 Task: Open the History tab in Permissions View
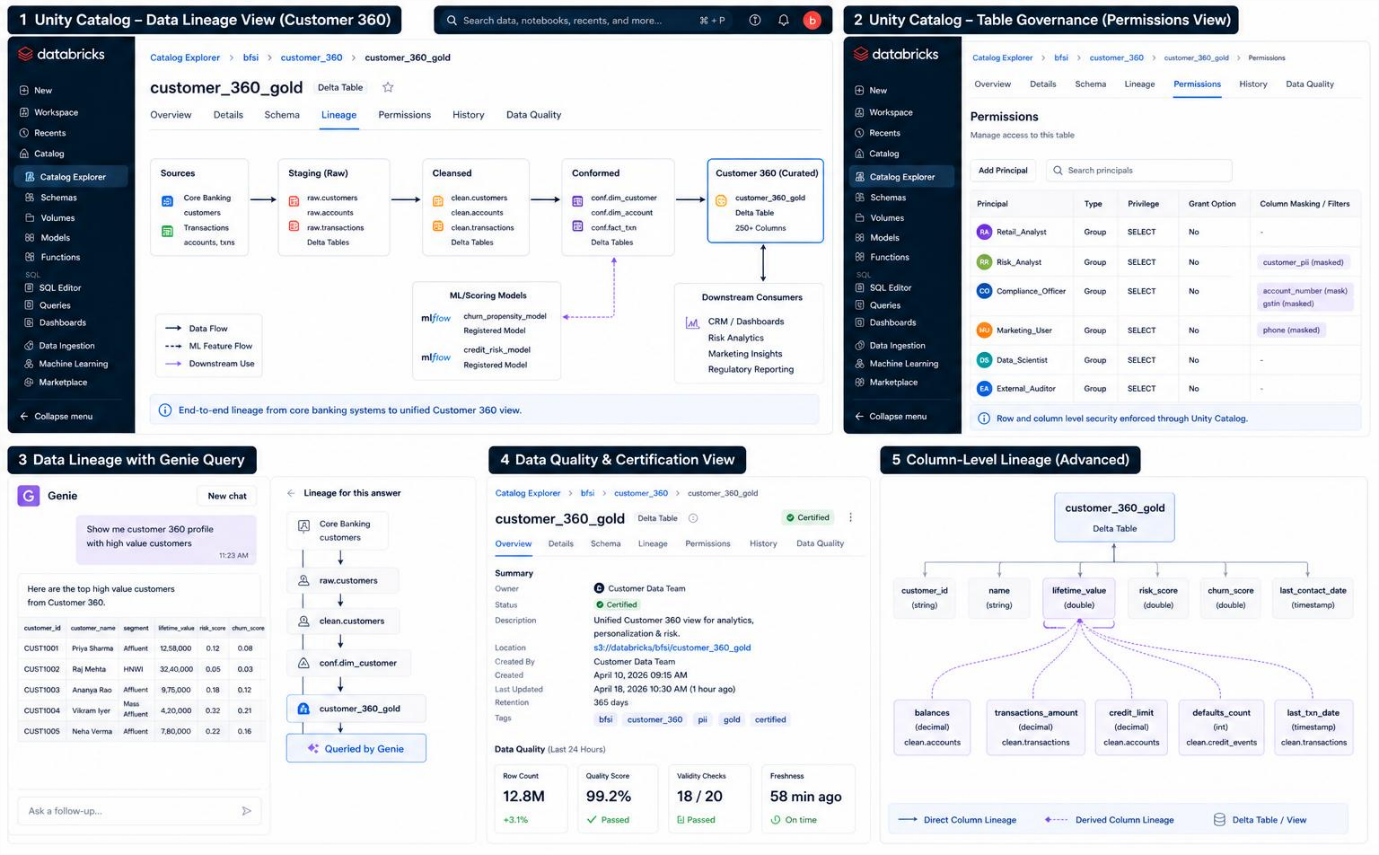click(1253, 84)
